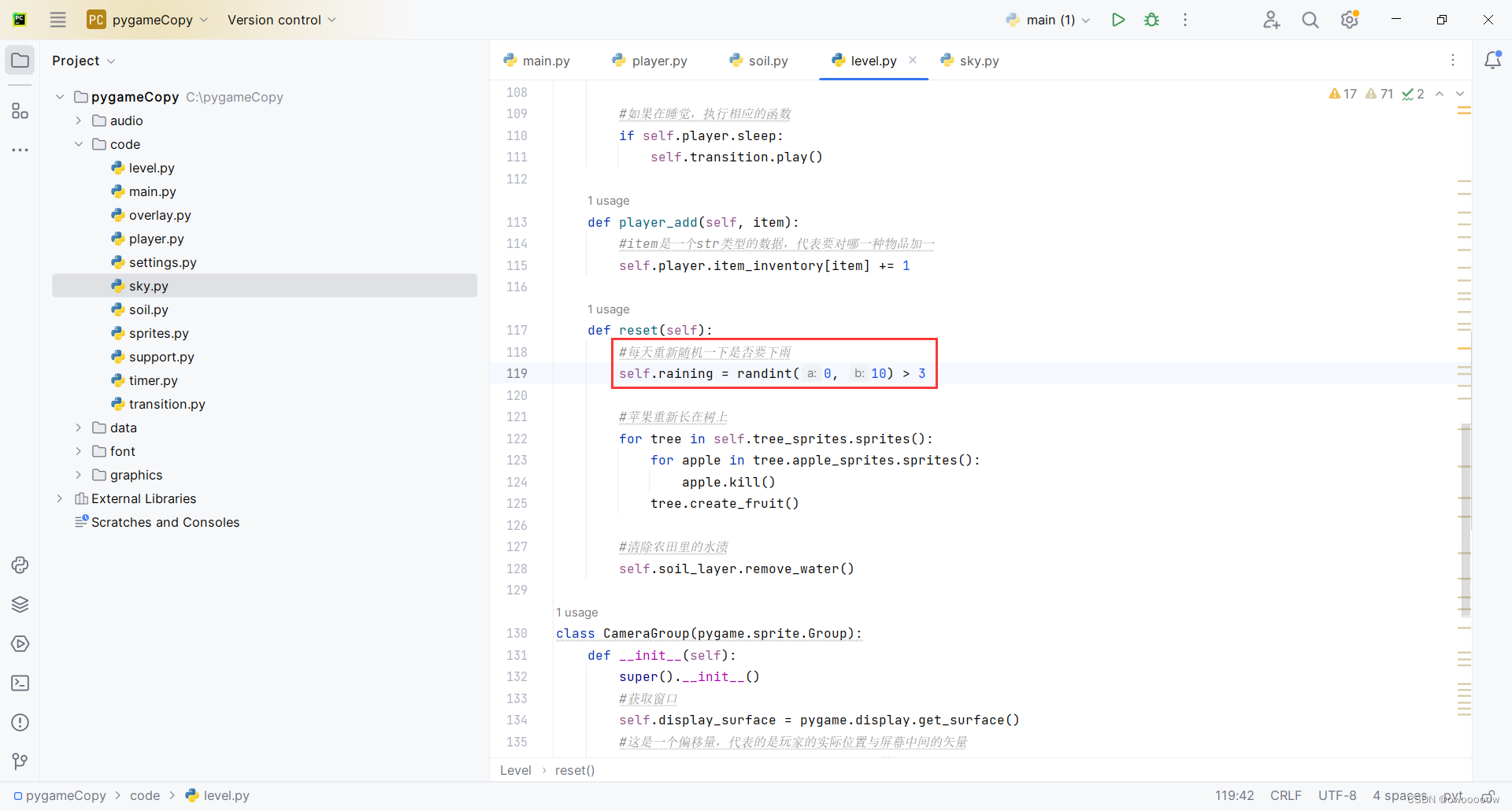Switch to player.py editor tab
The image size is (1512, 811).
click(650, 61)
